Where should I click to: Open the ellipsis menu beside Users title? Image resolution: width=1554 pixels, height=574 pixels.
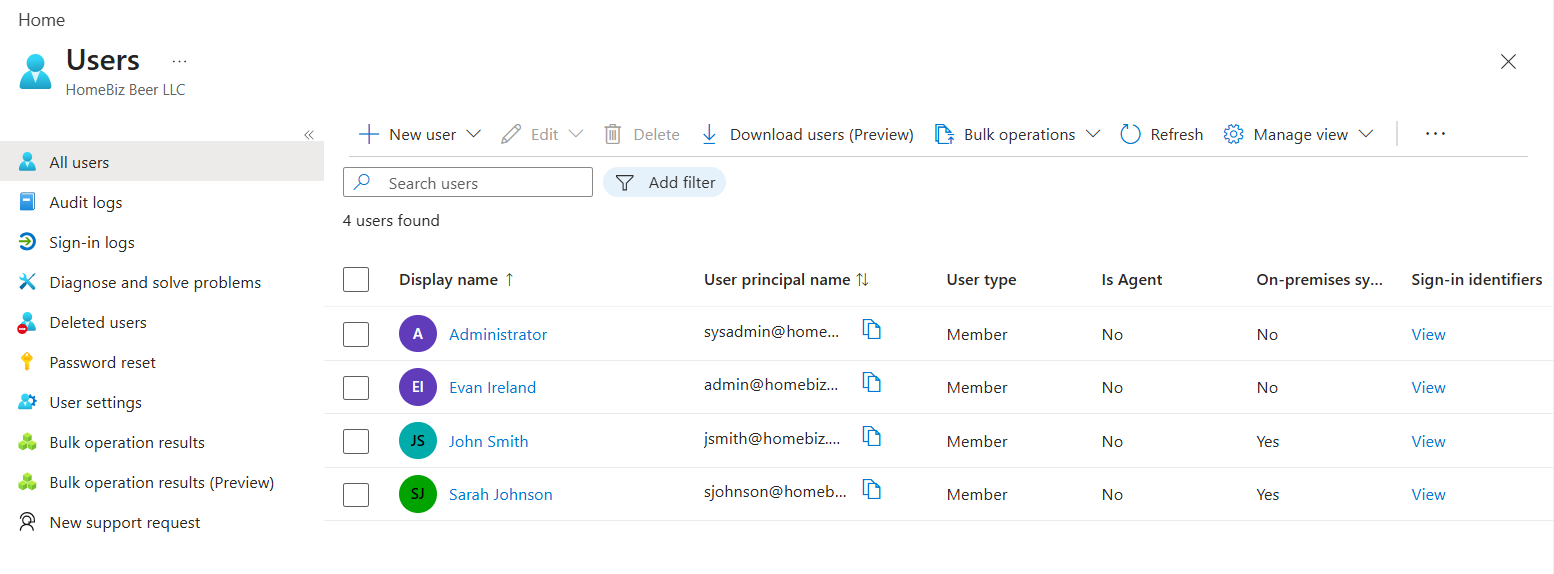point(179,61)
